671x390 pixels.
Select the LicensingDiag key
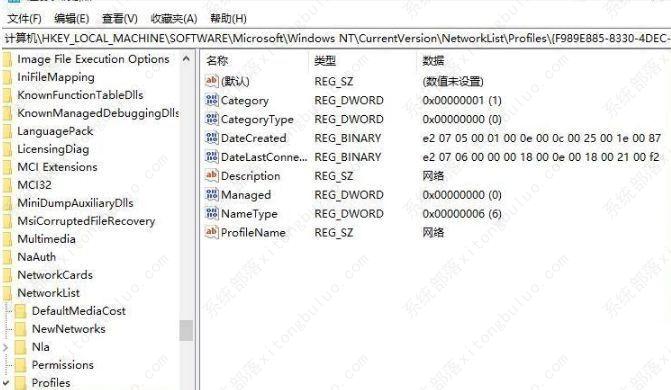pos(53,149)
